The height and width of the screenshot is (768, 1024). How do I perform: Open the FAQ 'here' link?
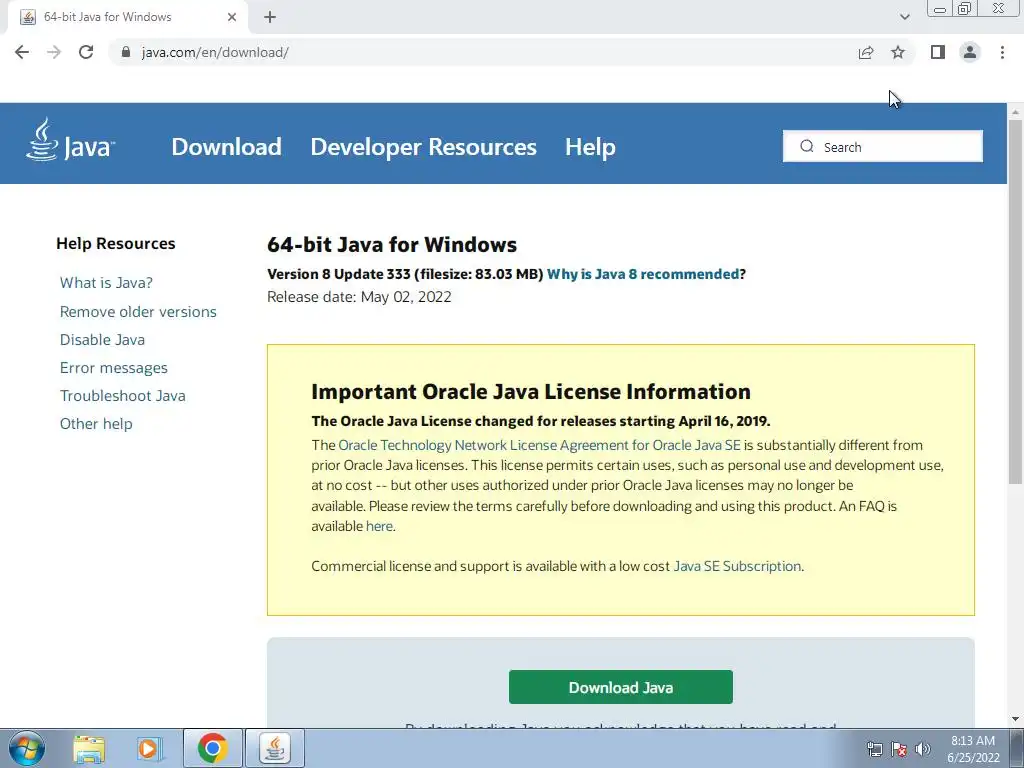(x=379, y=526)
